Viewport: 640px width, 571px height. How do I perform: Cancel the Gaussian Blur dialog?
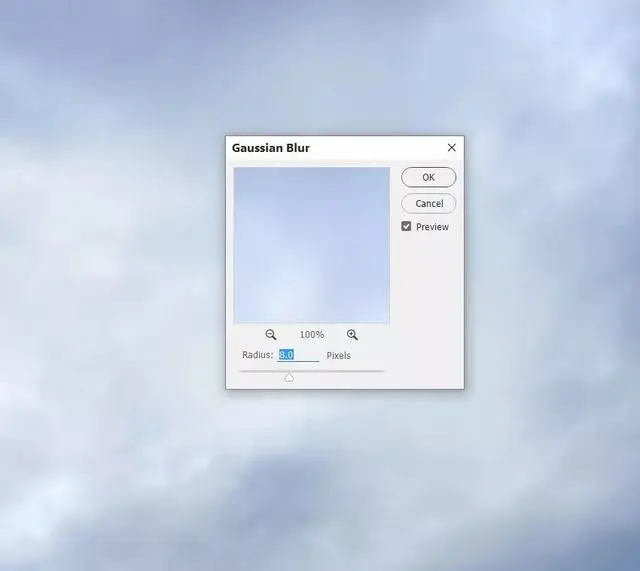click(429, 203)
